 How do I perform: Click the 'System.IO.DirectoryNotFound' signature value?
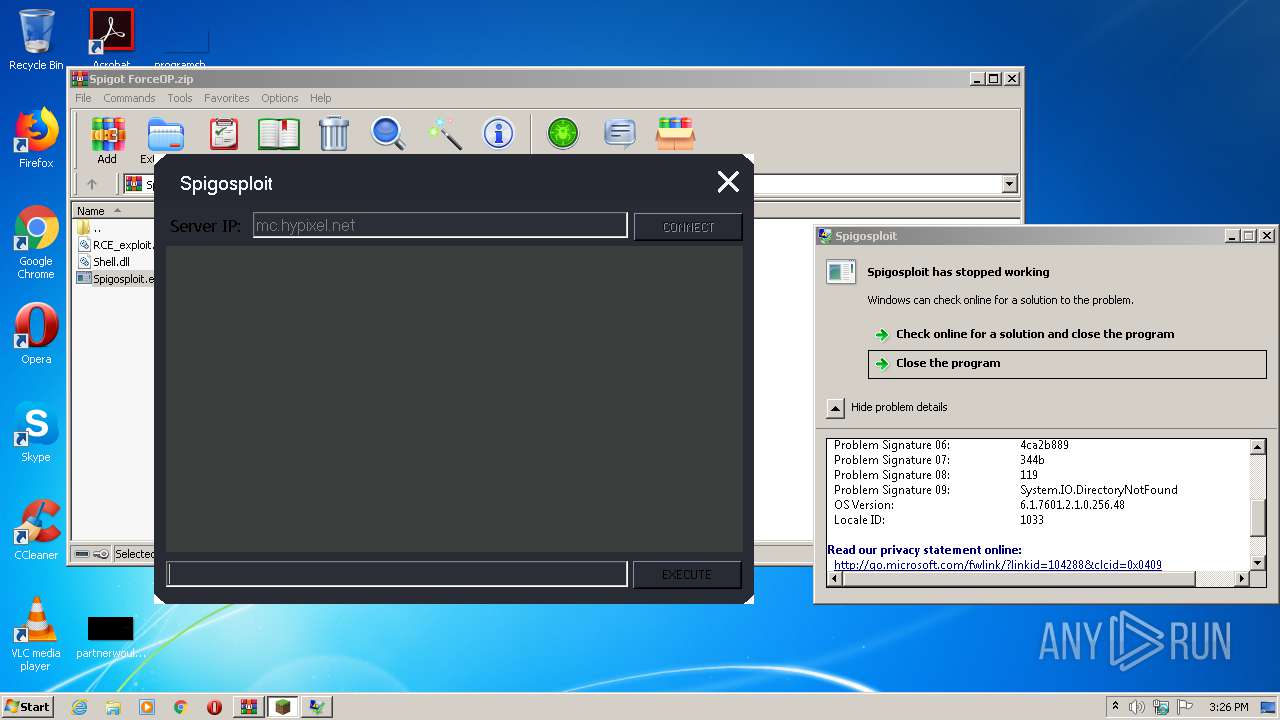click(1099, 490)
